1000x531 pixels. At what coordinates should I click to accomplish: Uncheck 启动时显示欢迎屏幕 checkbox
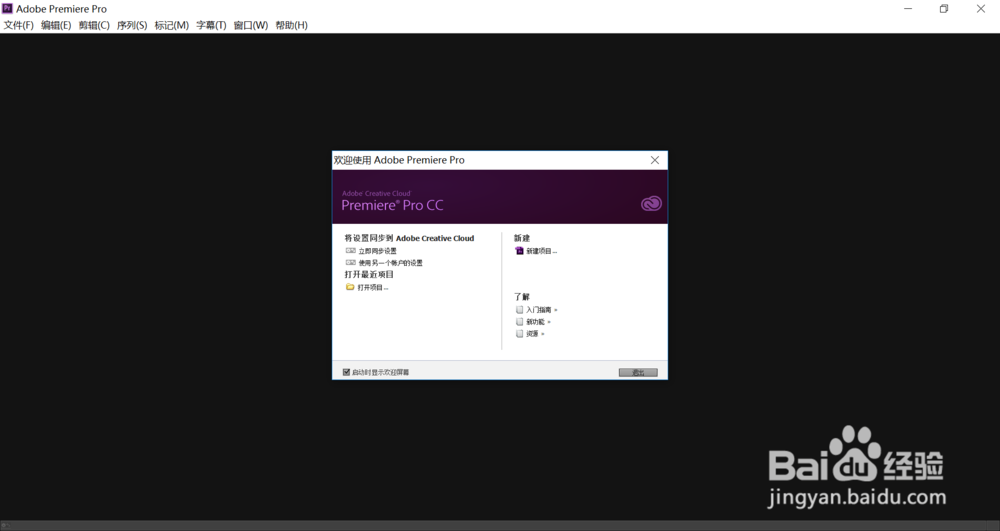pyautogui.click(x=346, y=372)
